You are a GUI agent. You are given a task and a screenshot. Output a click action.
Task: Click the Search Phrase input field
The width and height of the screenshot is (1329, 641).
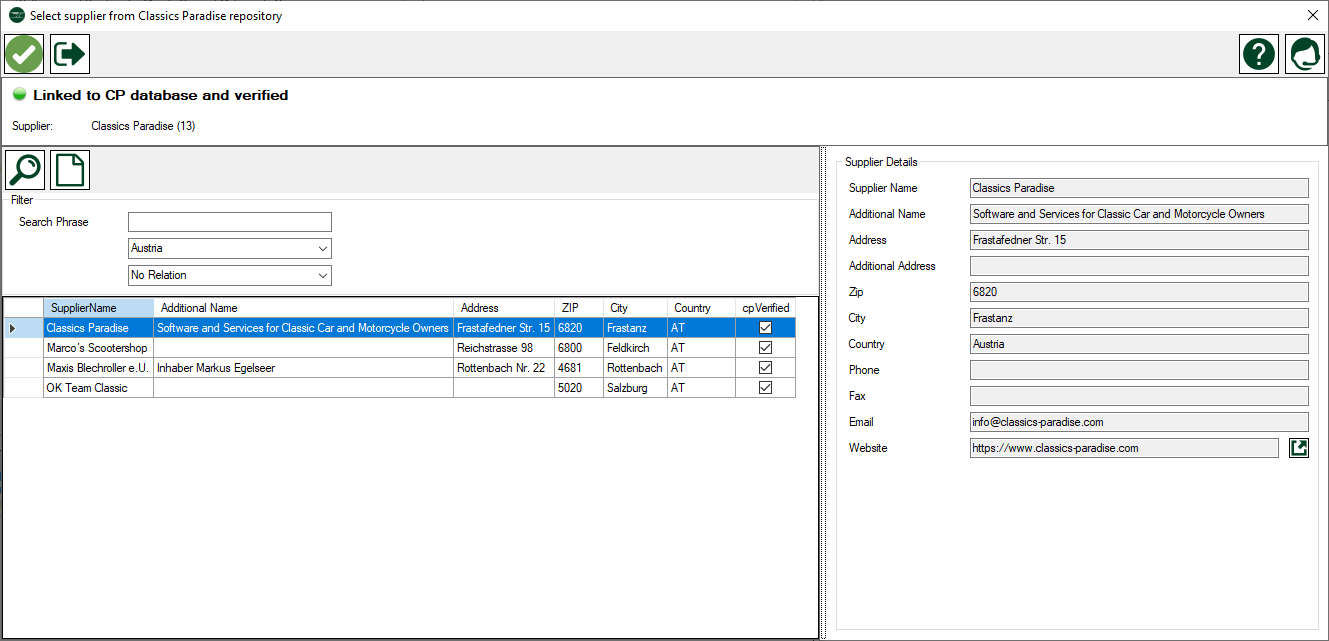(x=230, y=222)
